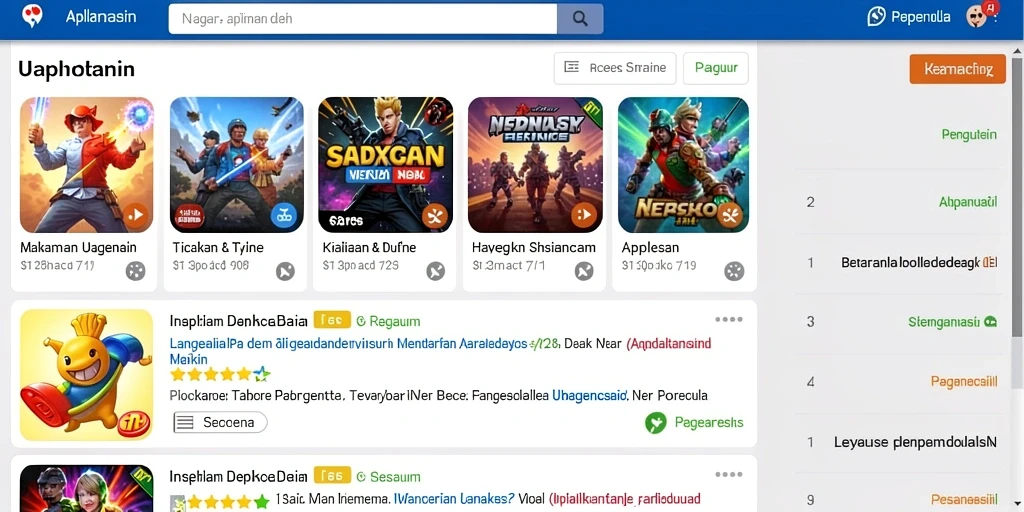The width and height of the screenshot is (1024, 512).
Task: Select Abpanauaiil in the sidebar
Action: click(x=968, y=202)
